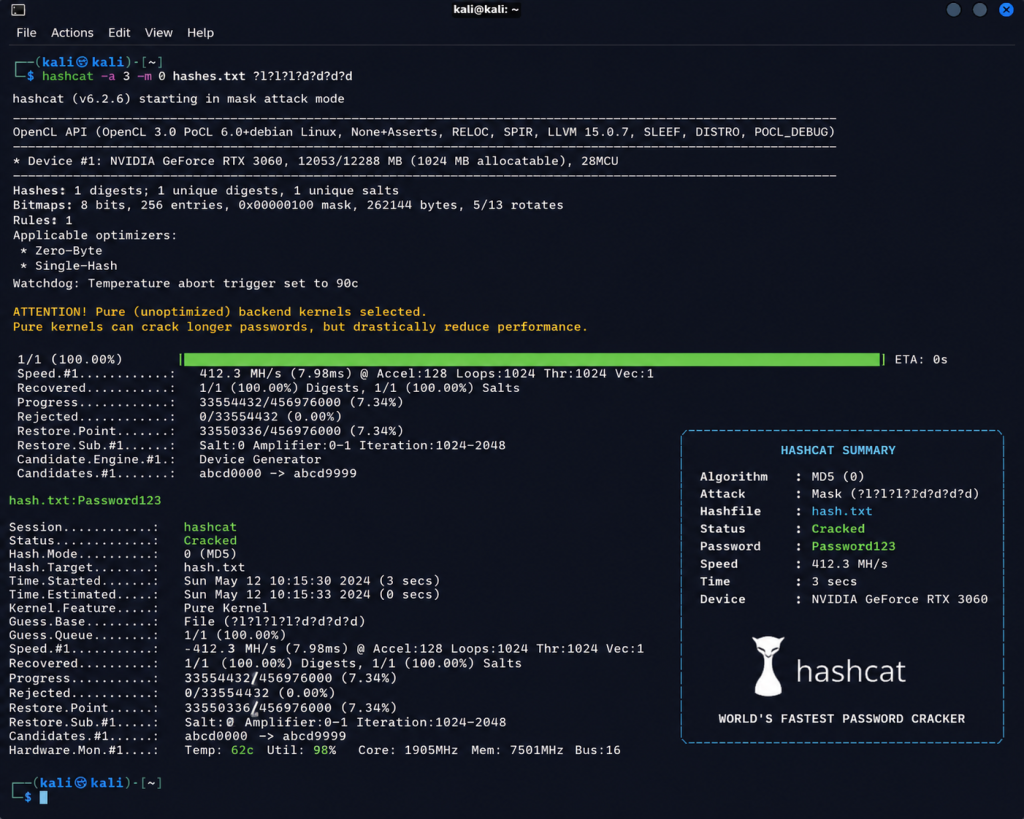Image resolution: width=1024 pixels, height=819 pixels.
Task: Click the green progress bar
Action: tap(532, 359)
